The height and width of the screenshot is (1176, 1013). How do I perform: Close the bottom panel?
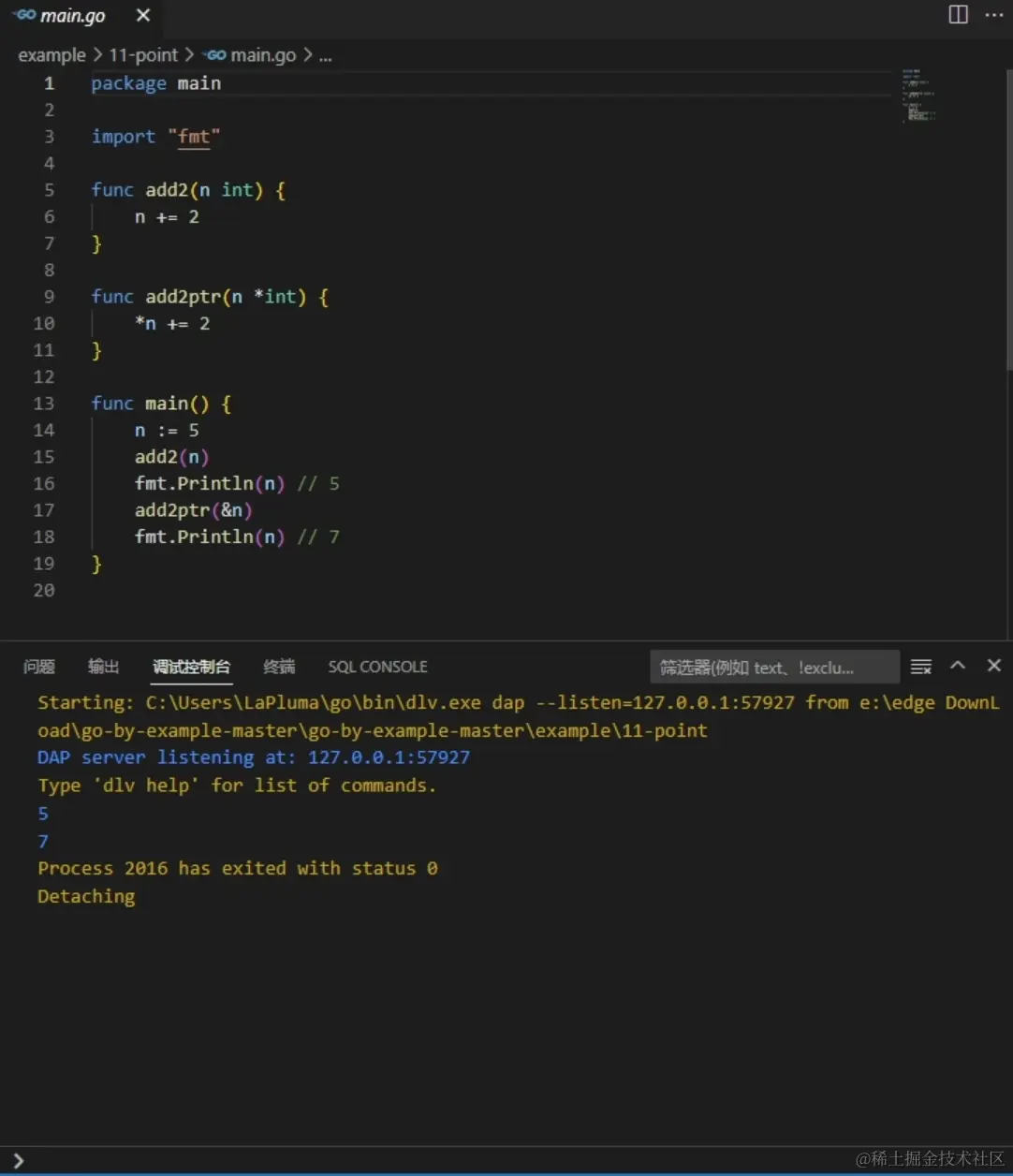(x=994, y=666)
